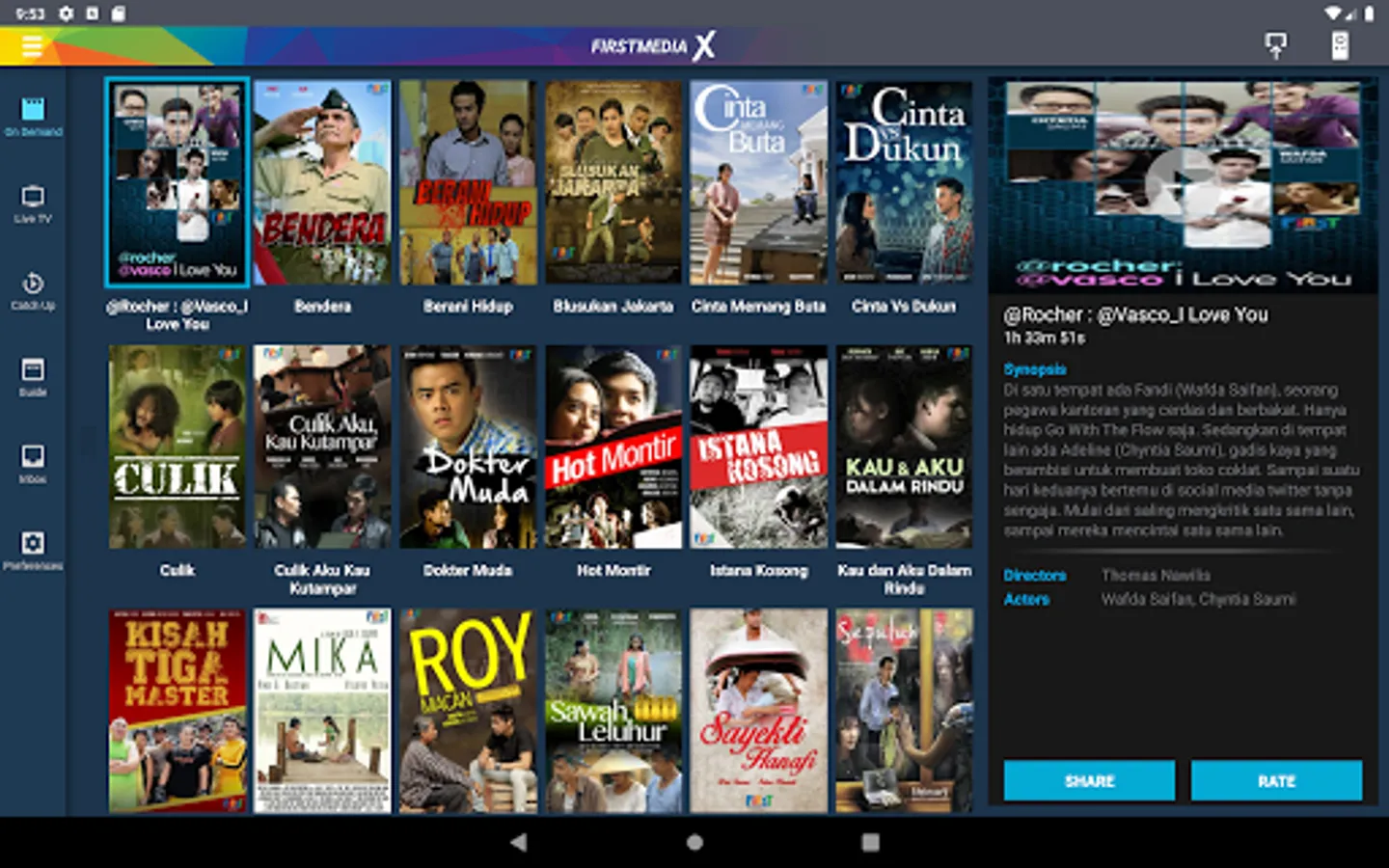This screenshot has height=868, width=1389.
Task: Open the Guide section
Action: pyautogui.click(x=33, y=378)
